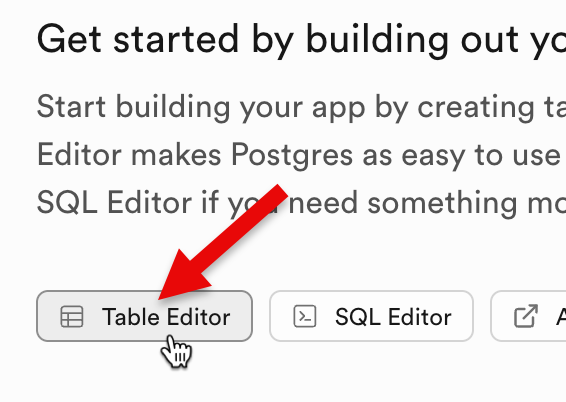Open the SQL Editor button

pyautogui.click(x=371, y=316)
